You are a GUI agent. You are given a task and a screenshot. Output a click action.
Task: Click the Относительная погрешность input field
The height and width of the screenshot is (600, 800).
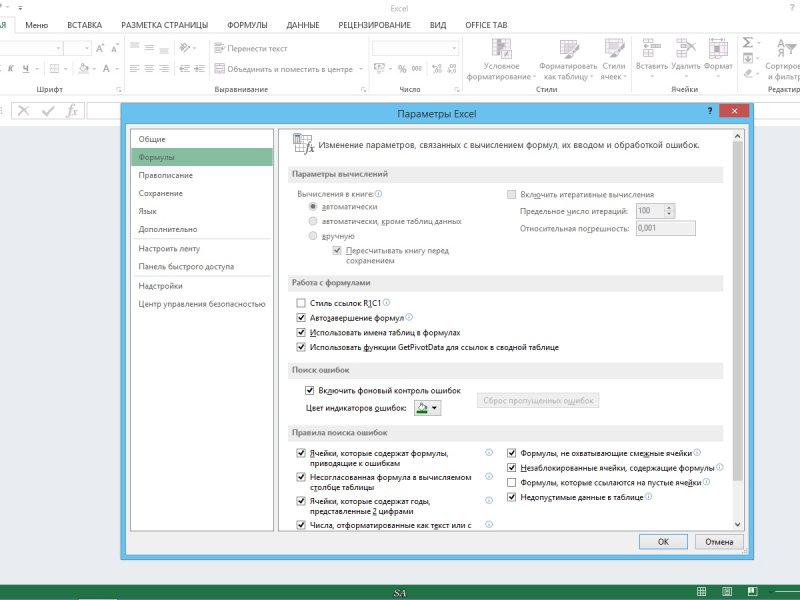[x=665, y=228]
